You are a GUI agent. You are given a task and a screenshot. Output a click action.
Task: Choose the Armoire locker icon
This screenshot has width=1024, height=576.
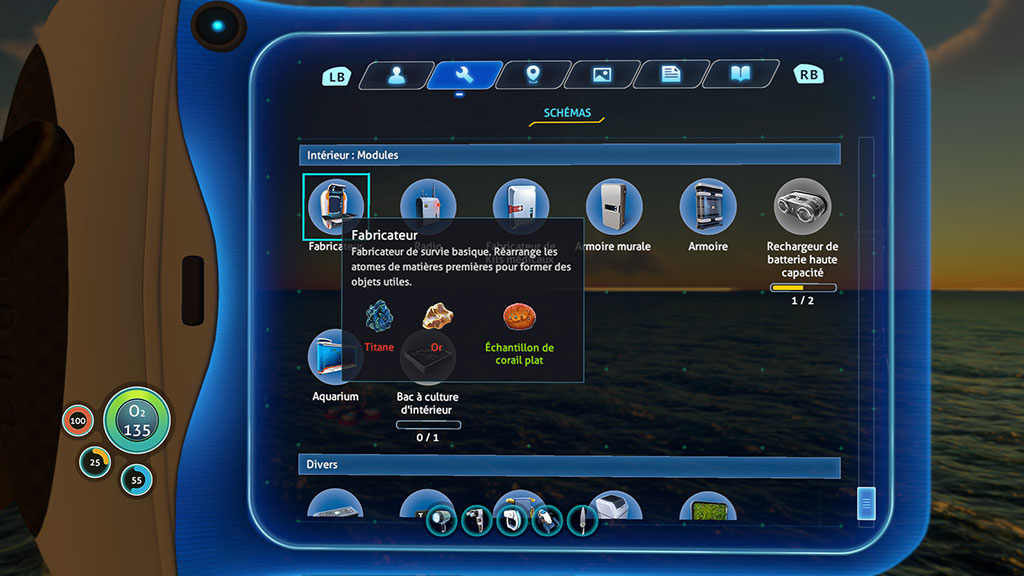click(708, 206)
